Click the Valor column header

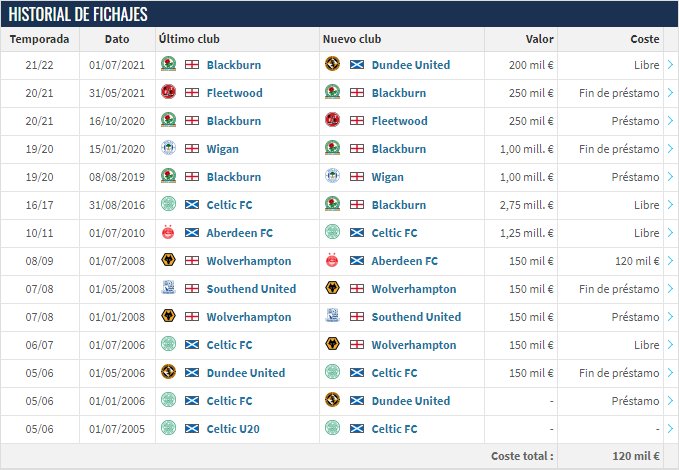[540, 39]
